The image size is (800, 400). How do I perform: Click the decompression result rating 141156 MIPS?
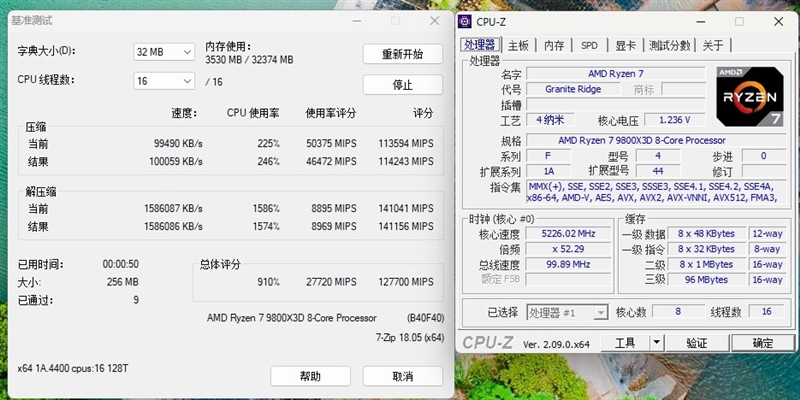(406, 226)
